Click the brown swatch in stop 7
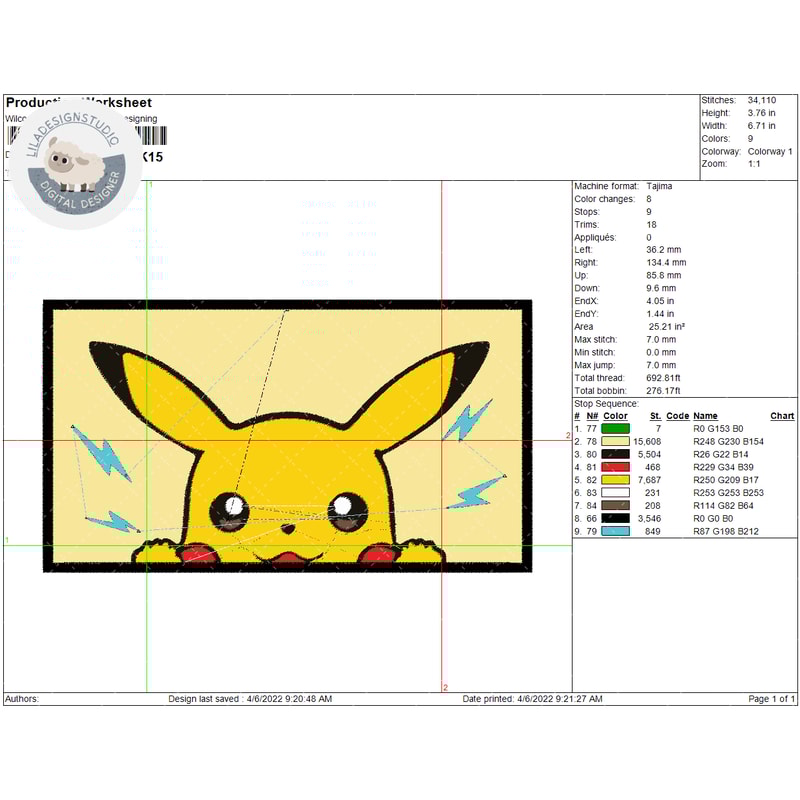800x800 pixels. (615, 506)
